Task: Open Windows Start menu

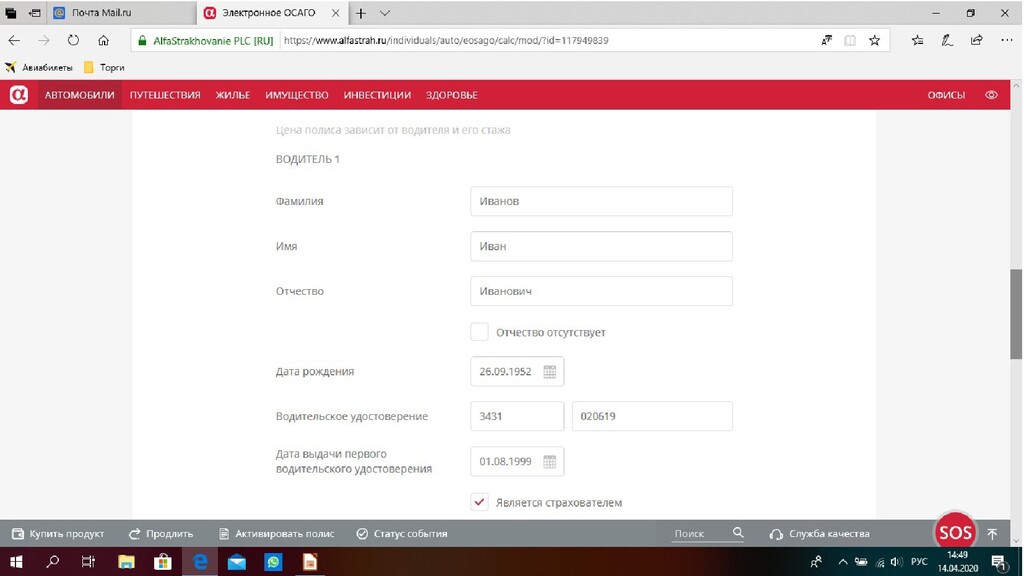Action: tap(16, 562)
